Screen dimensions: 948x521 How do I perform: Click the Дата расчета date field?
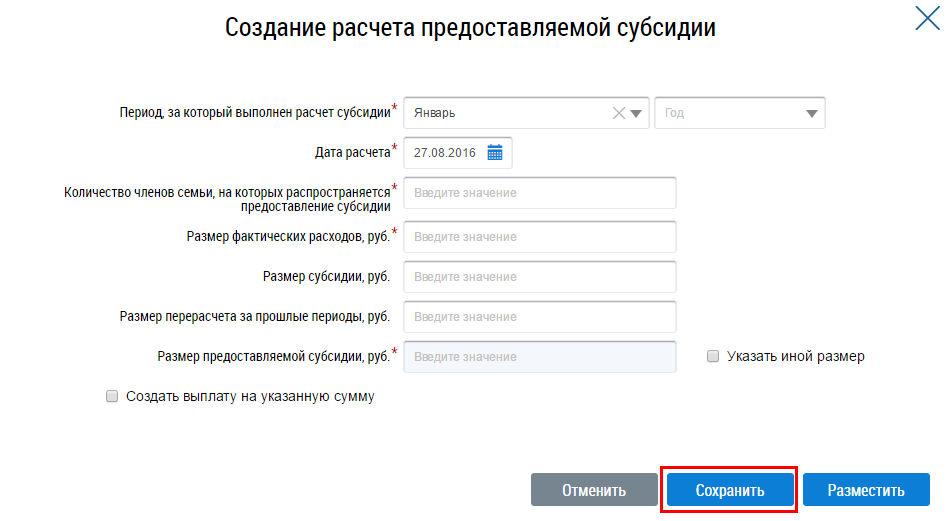click(446, 153)
